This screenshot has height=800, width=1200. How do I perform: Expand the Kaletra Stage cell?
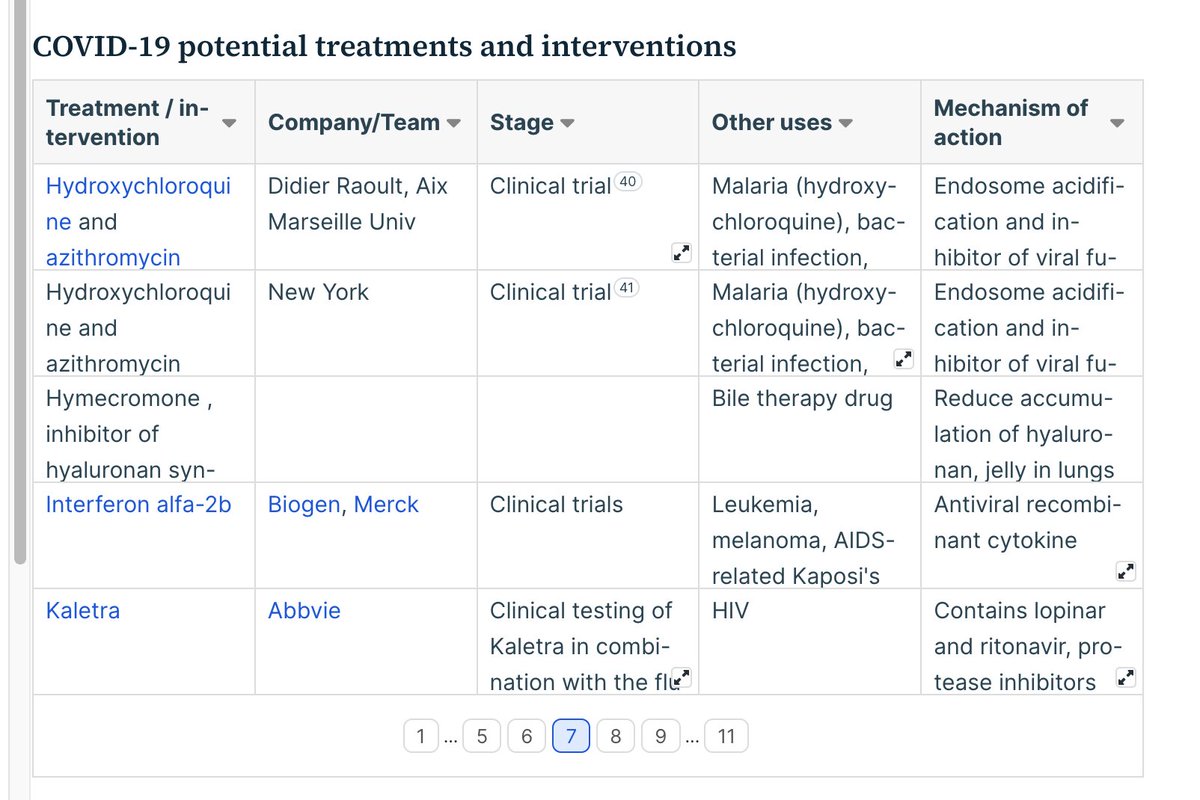tap(681, 679)
